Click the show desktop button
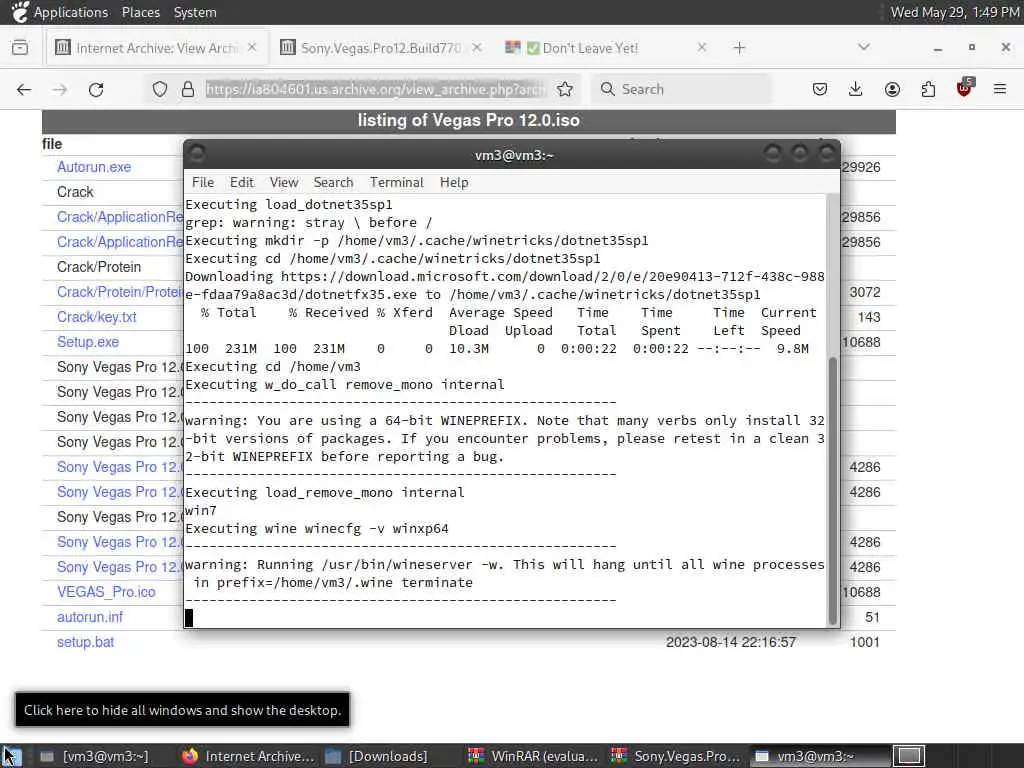 tap(11, 756)
